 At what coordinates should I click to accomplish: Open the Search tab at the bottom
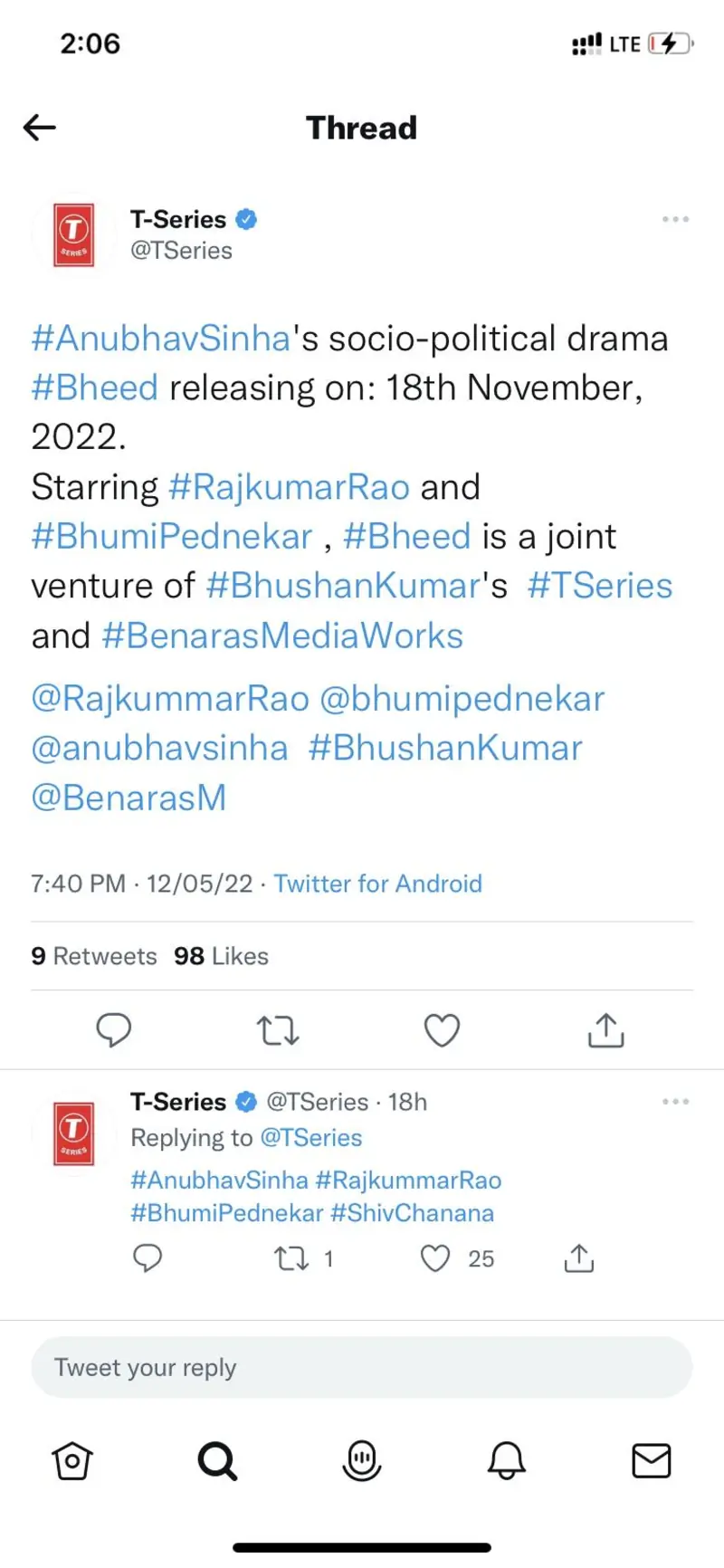point(216,1460)
